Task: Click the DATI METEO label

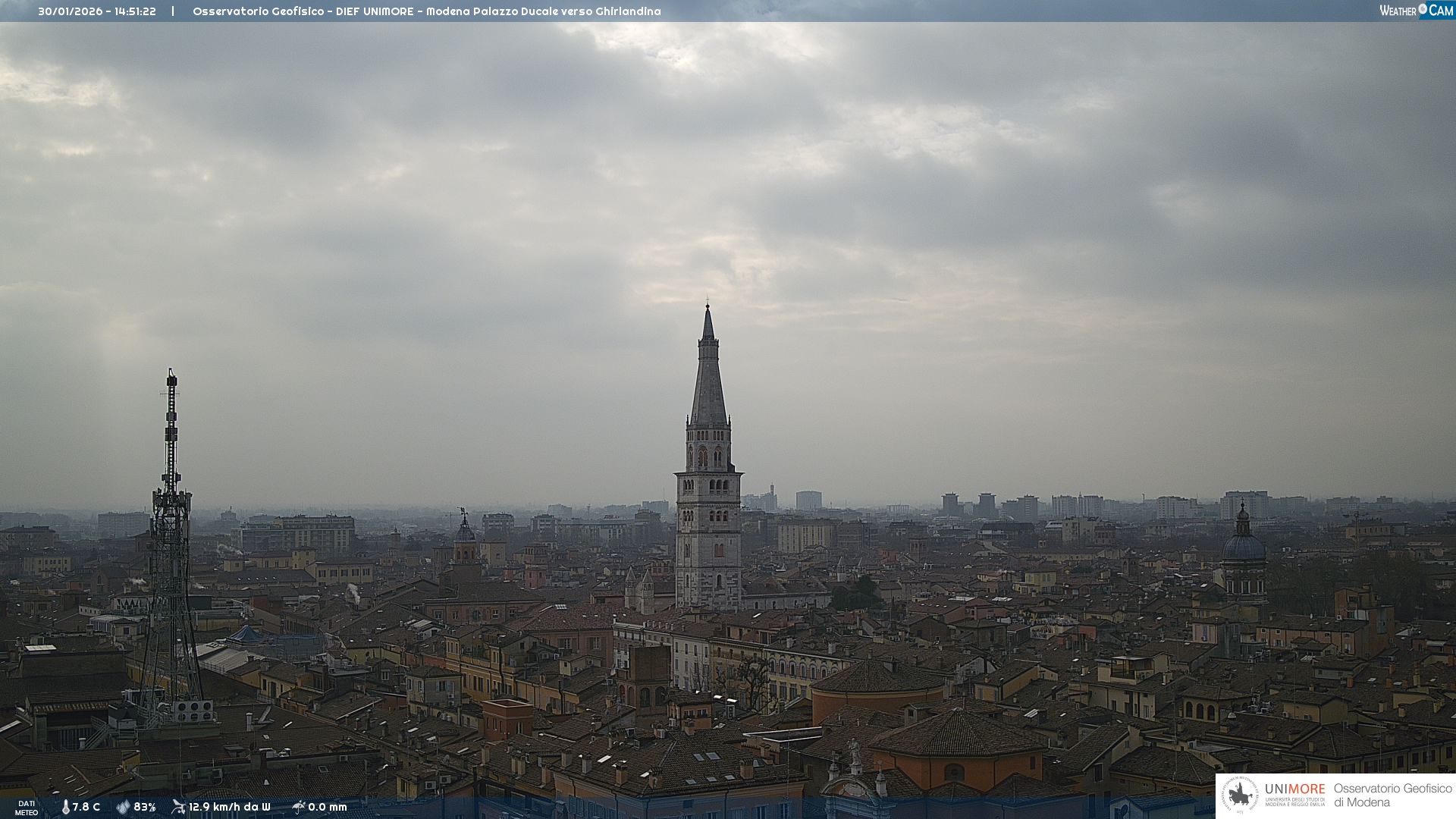Action: (27, 808)
